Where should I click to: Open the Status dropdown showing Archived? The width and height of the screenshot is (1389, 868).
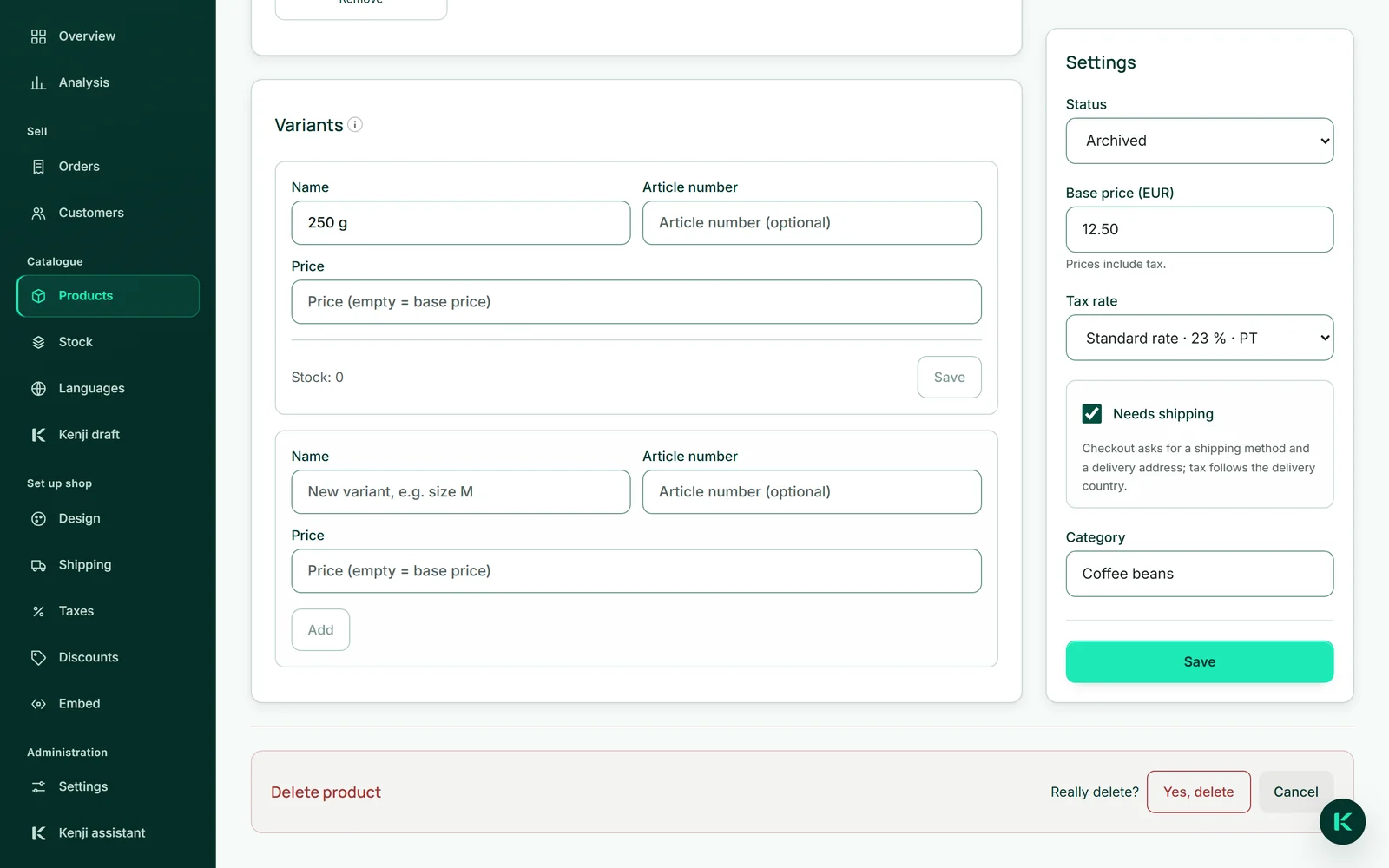[1199, 141]
